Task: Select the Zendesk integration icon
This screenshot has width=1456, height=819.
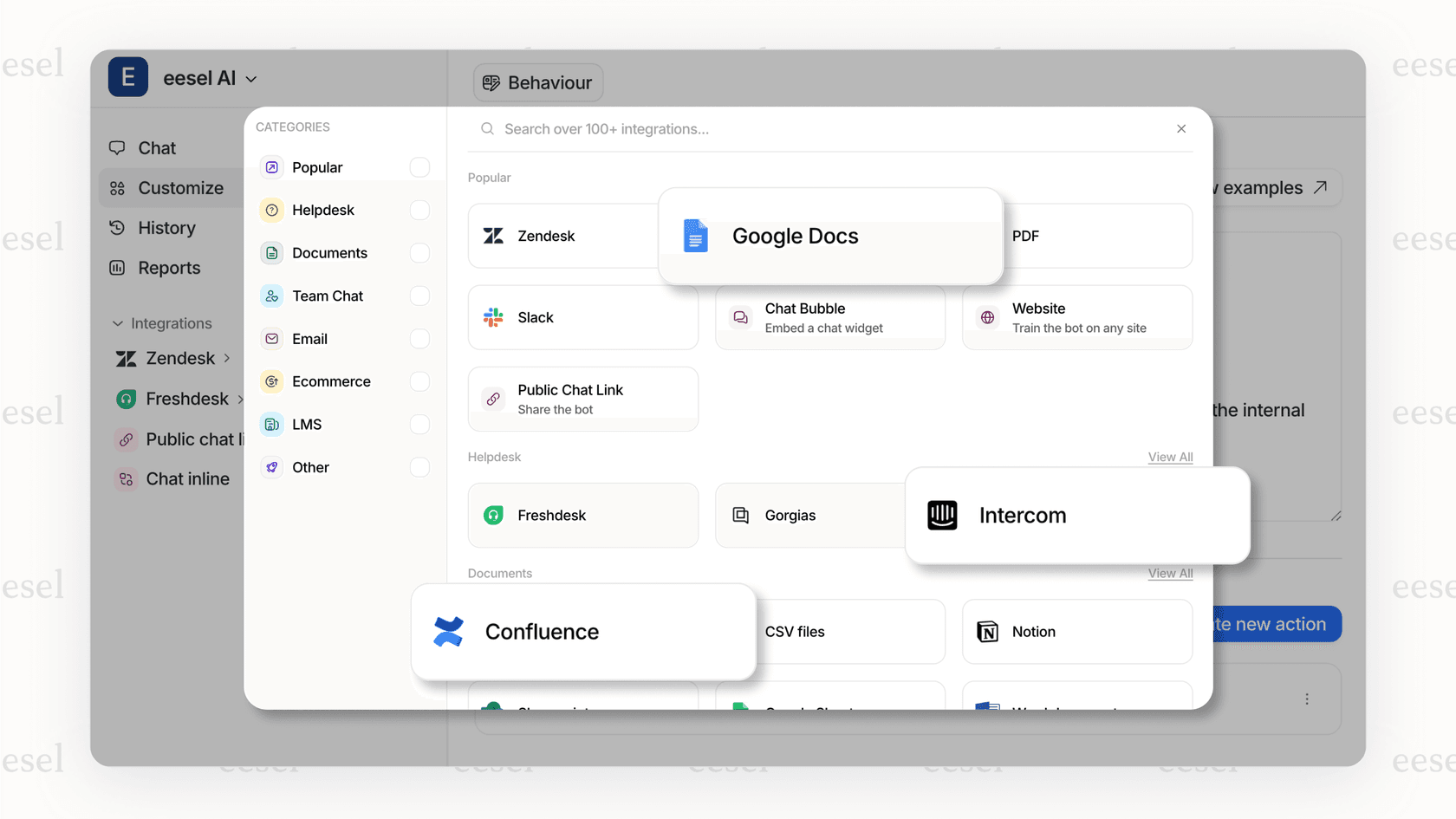Action: pos(493,236)
